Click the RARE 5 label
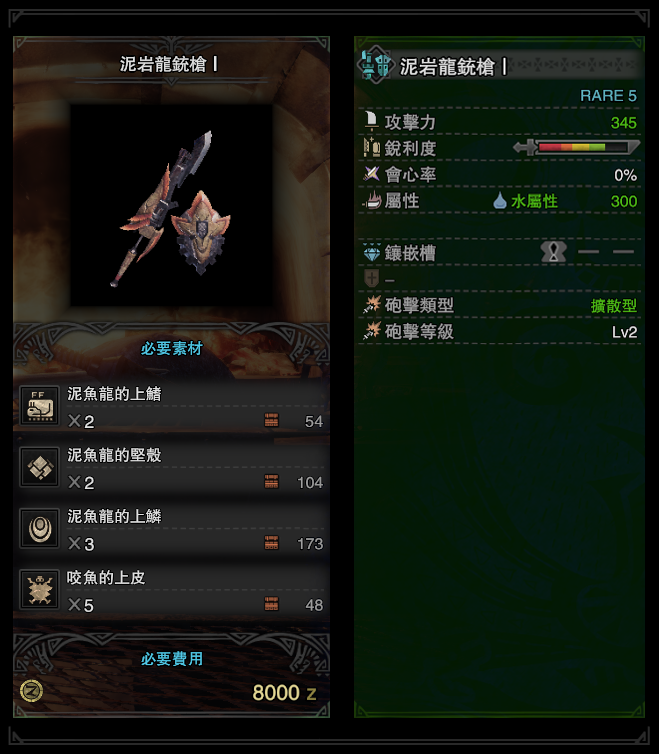The width and height of the screenshot is (659, 754). (608, 96)
